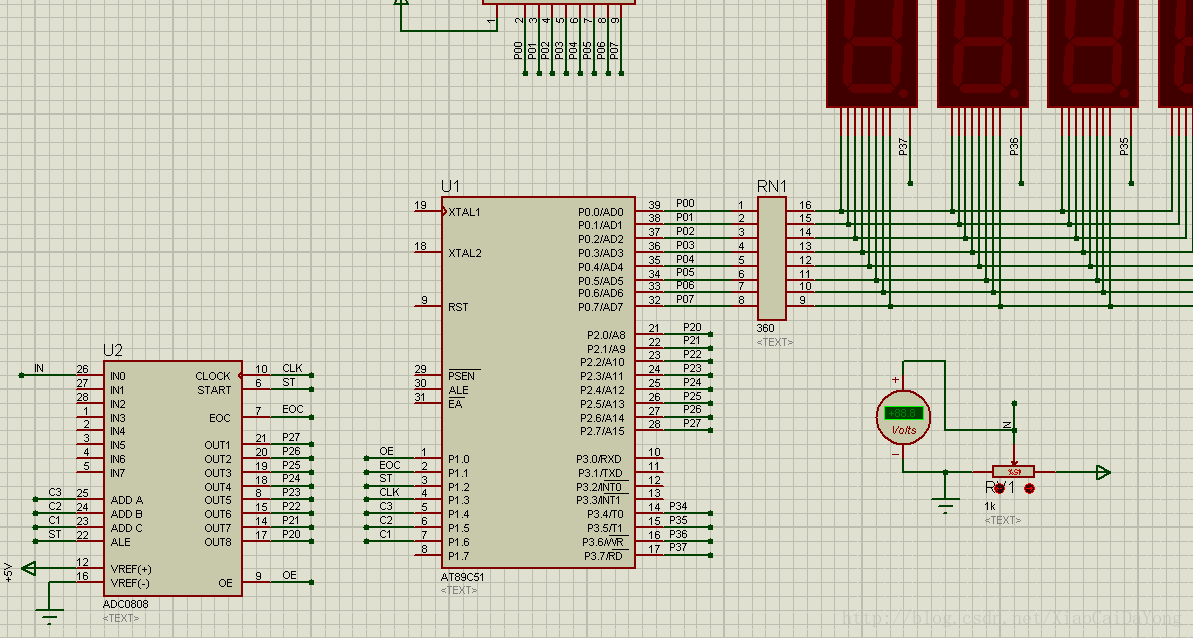Click the P2.7/A15 pin label
This screenshot has height=638, width=1193.
pyautogui.click(x=603, y=431)
